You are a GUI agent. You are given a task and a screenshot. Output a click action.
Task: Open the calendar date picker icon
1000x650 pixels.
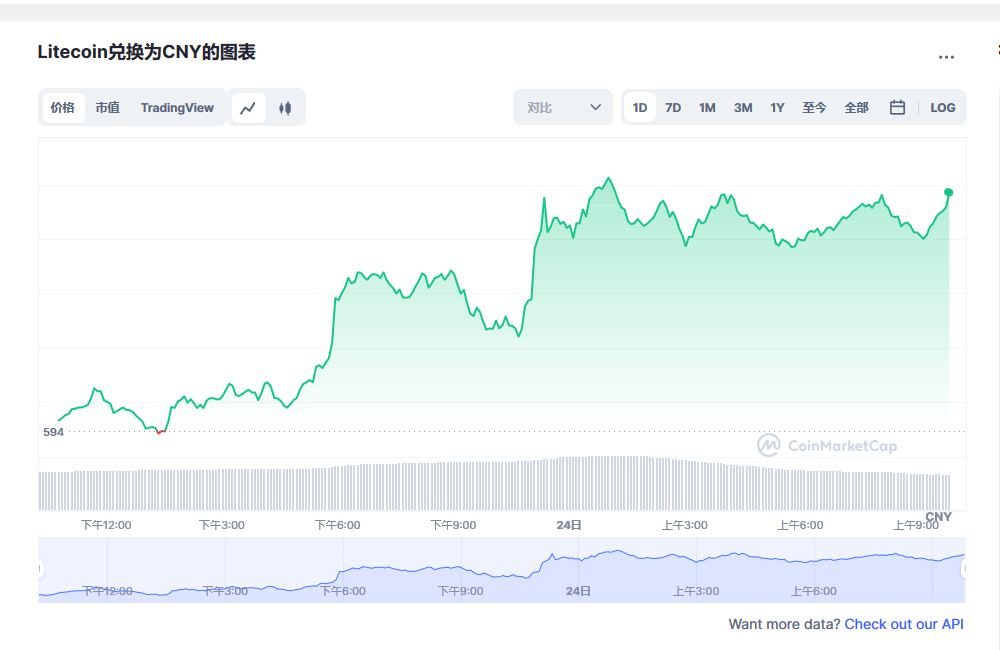point(898,108)
